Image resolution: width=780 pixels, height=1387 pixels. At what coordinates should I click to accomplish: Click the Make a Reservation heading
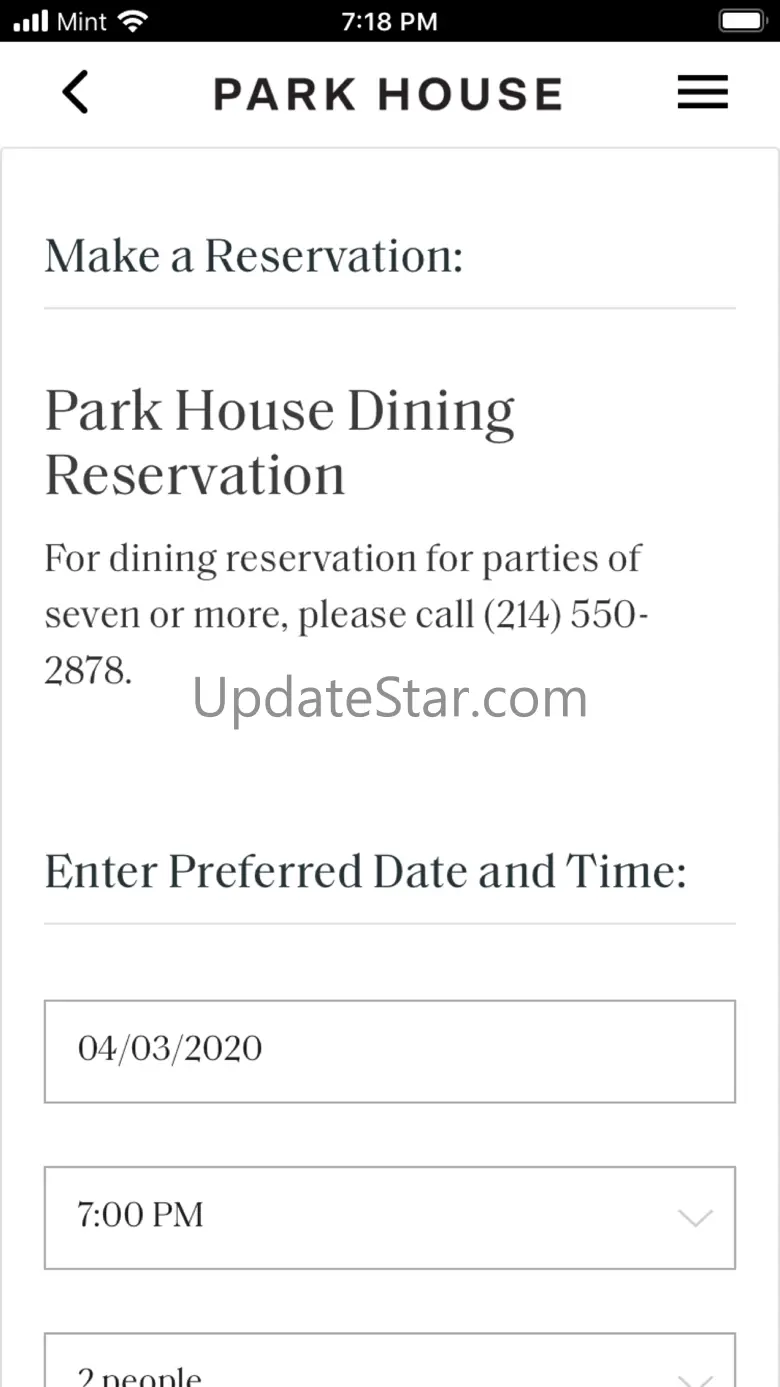[254, 256]
